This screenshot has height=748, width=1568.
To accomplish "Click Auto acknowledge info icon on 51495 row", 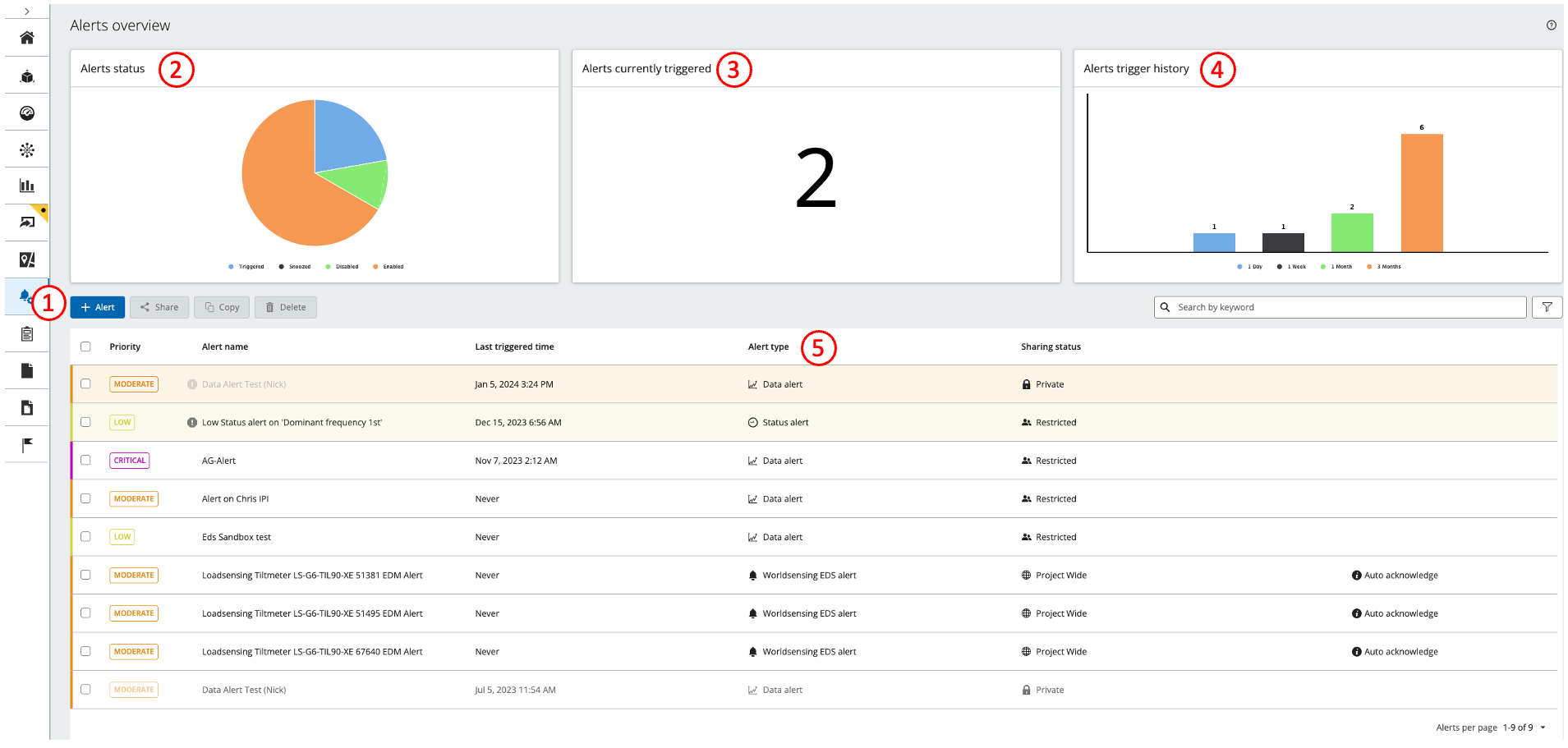I will [1357, 614].
